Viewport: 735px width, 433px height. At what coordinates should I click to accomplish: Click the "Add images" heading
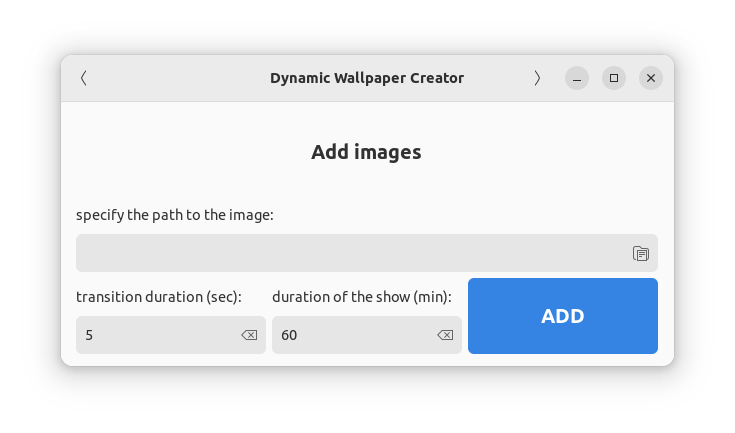[x=367, y=152]
